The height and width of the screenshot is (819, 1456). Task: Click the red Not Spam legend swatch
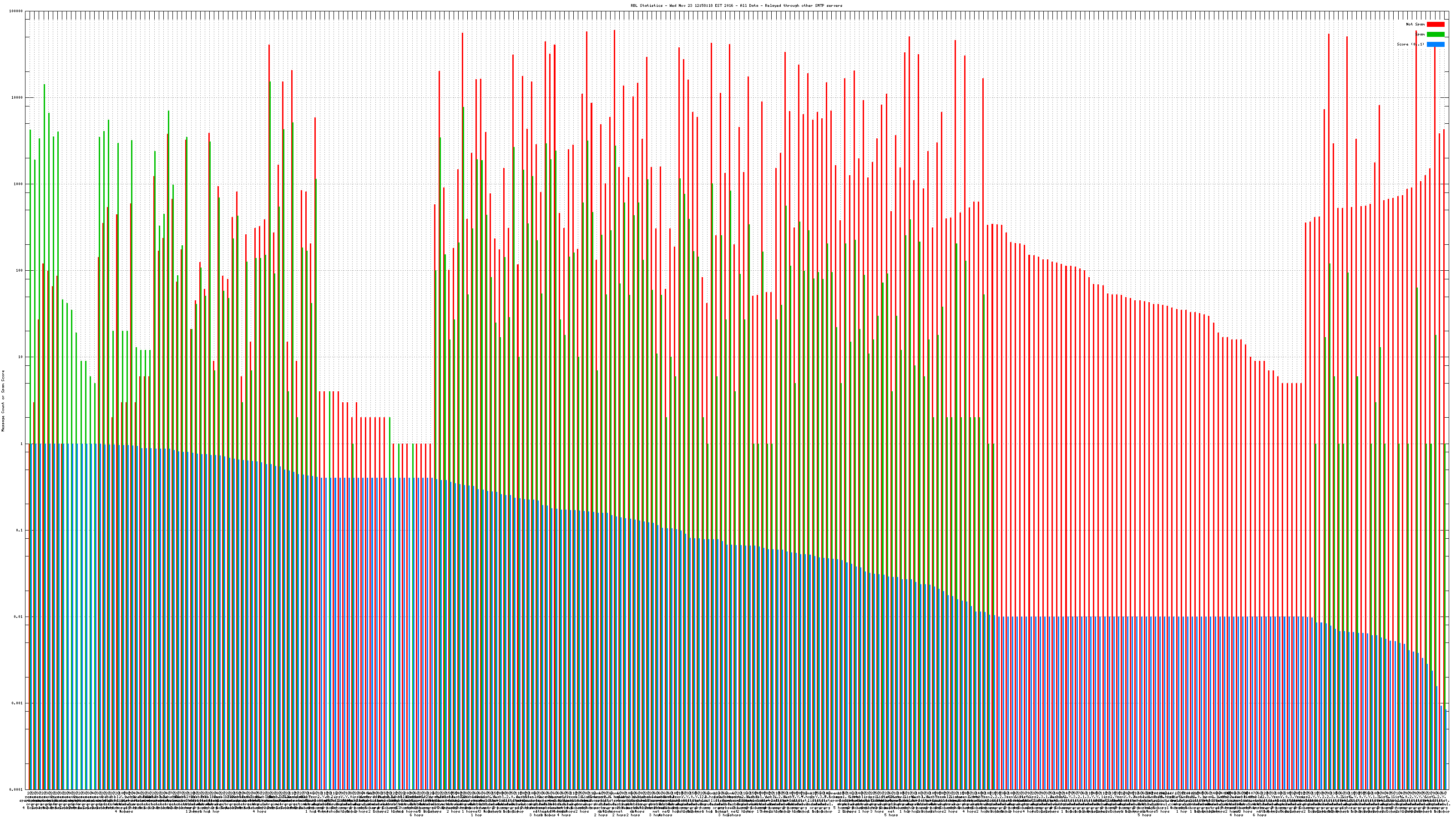tap(1435, 24)
